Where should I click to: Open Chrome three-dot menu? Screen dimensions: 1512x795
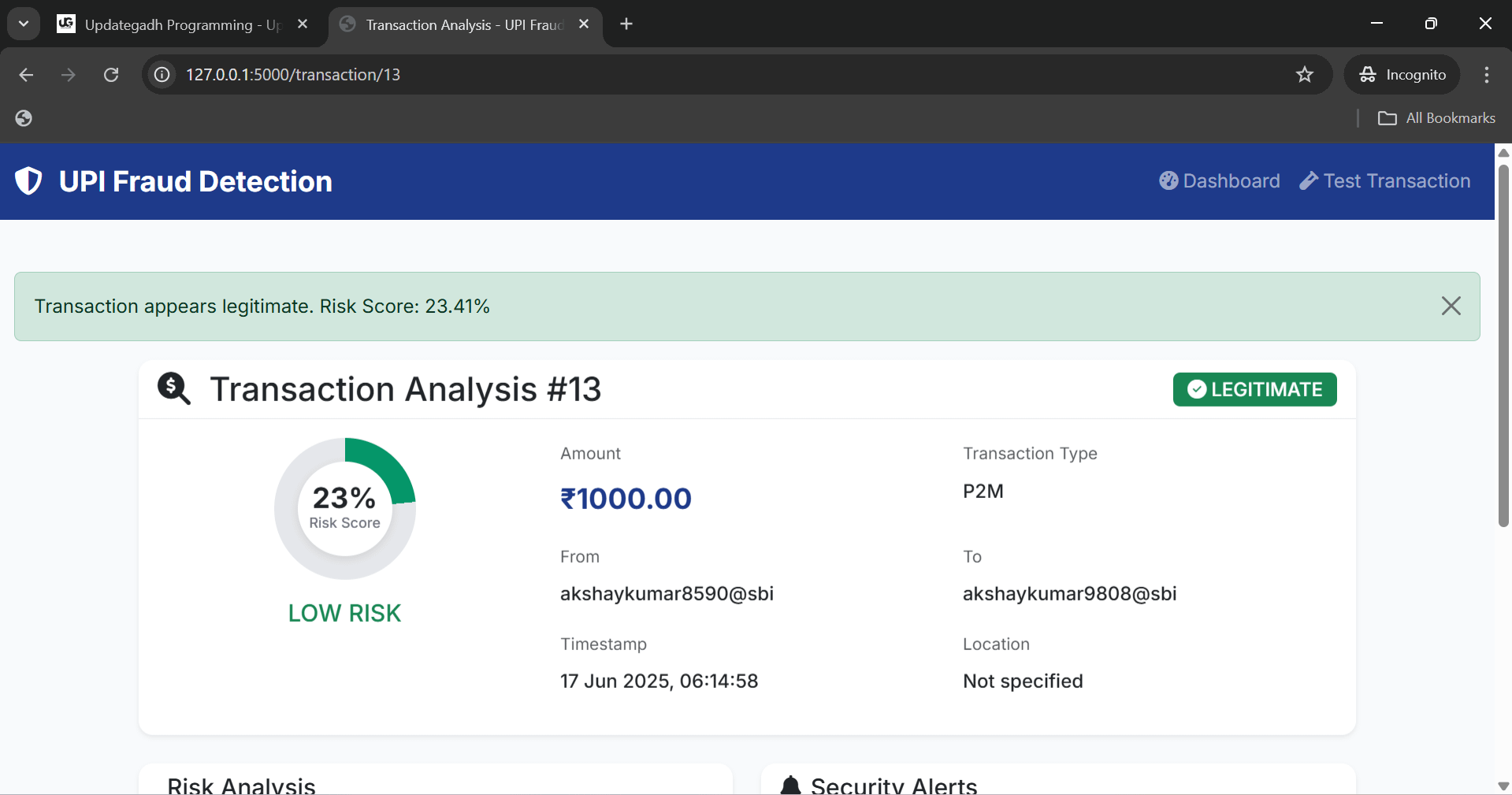[x=1486, y=75]
